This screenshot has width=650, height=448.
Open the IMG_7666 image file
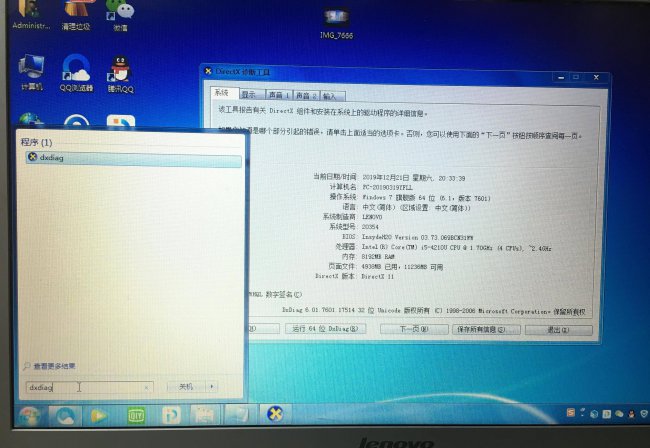tap(336, 24)
